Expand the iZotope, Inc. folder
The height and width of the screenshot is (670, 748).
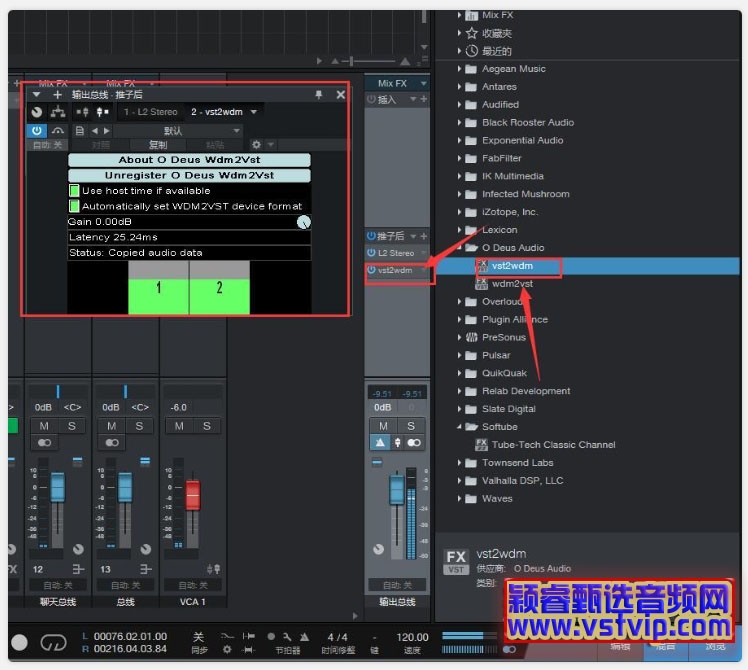(459, 212)
